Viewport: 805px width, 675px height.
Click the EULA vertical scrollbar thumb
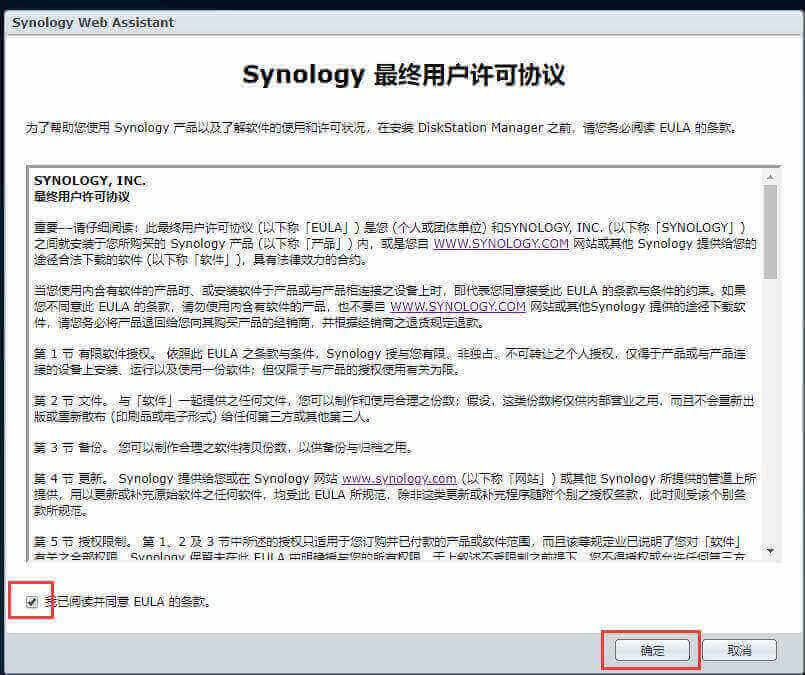pos(770,230)
